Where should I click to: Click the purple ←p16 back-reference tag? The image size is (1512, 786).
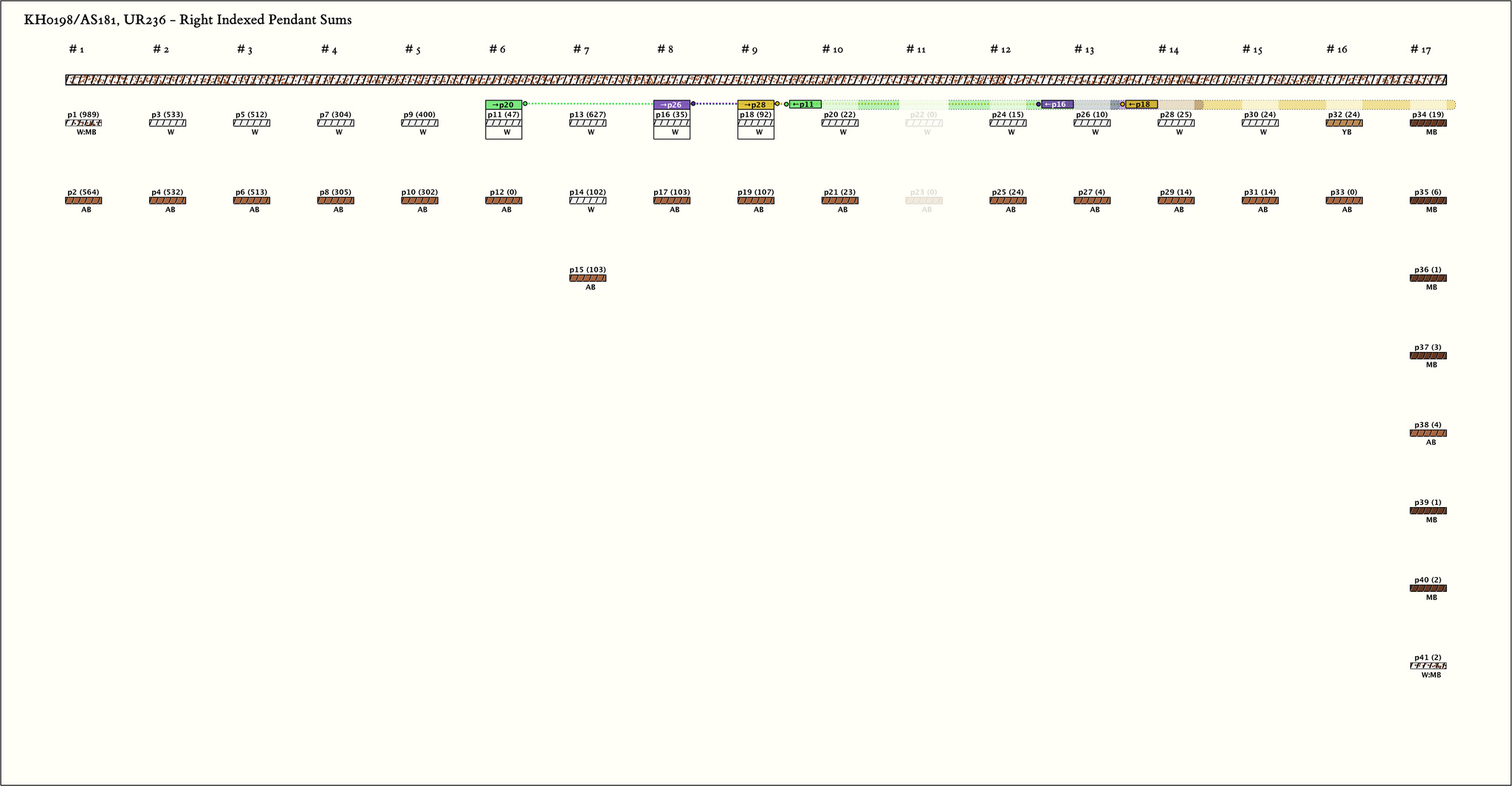tap(1057, 105)
